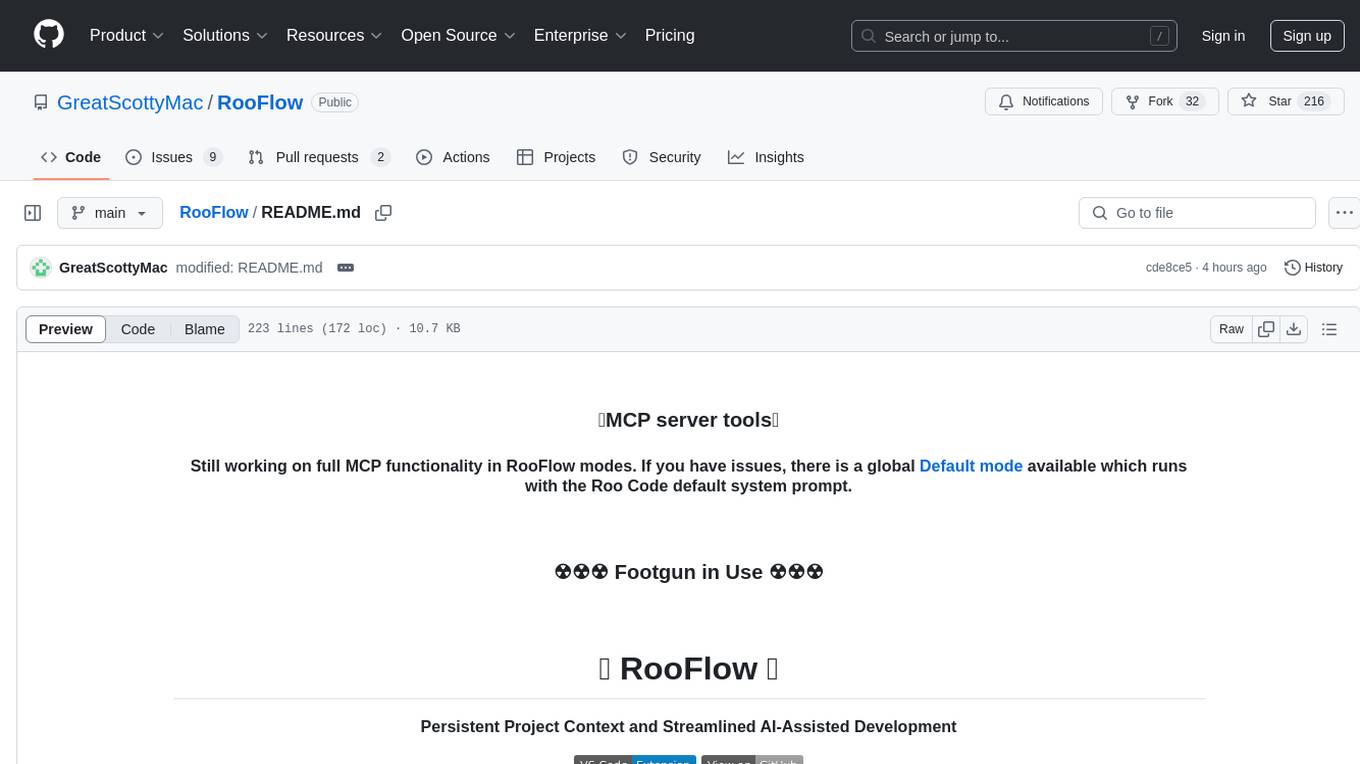Click the Sign up button
Screen dimensions: 1360x764
(x=1307, y=36)
